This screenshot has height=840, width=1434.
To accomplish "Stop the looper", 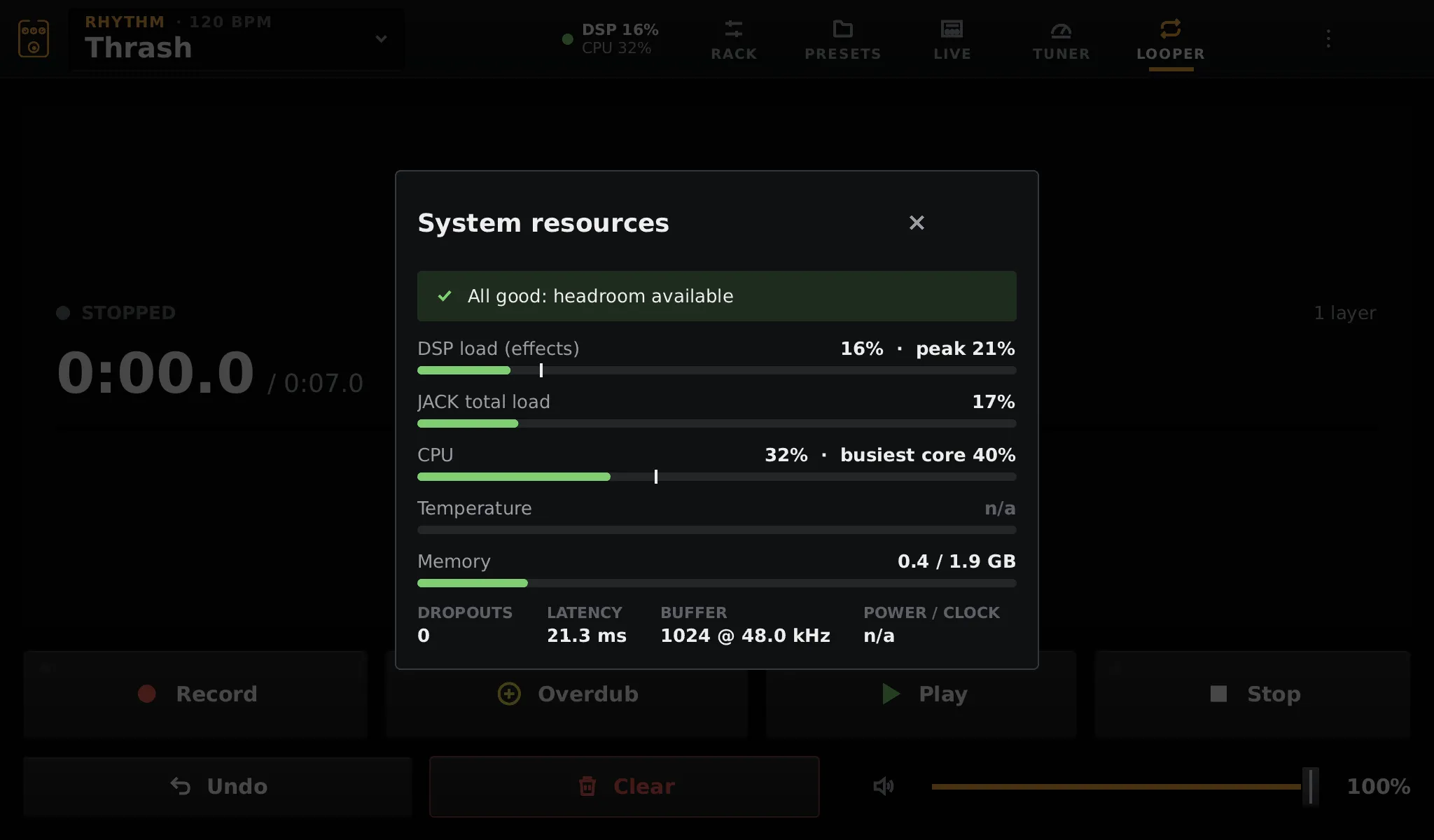I will [1253, 694].
